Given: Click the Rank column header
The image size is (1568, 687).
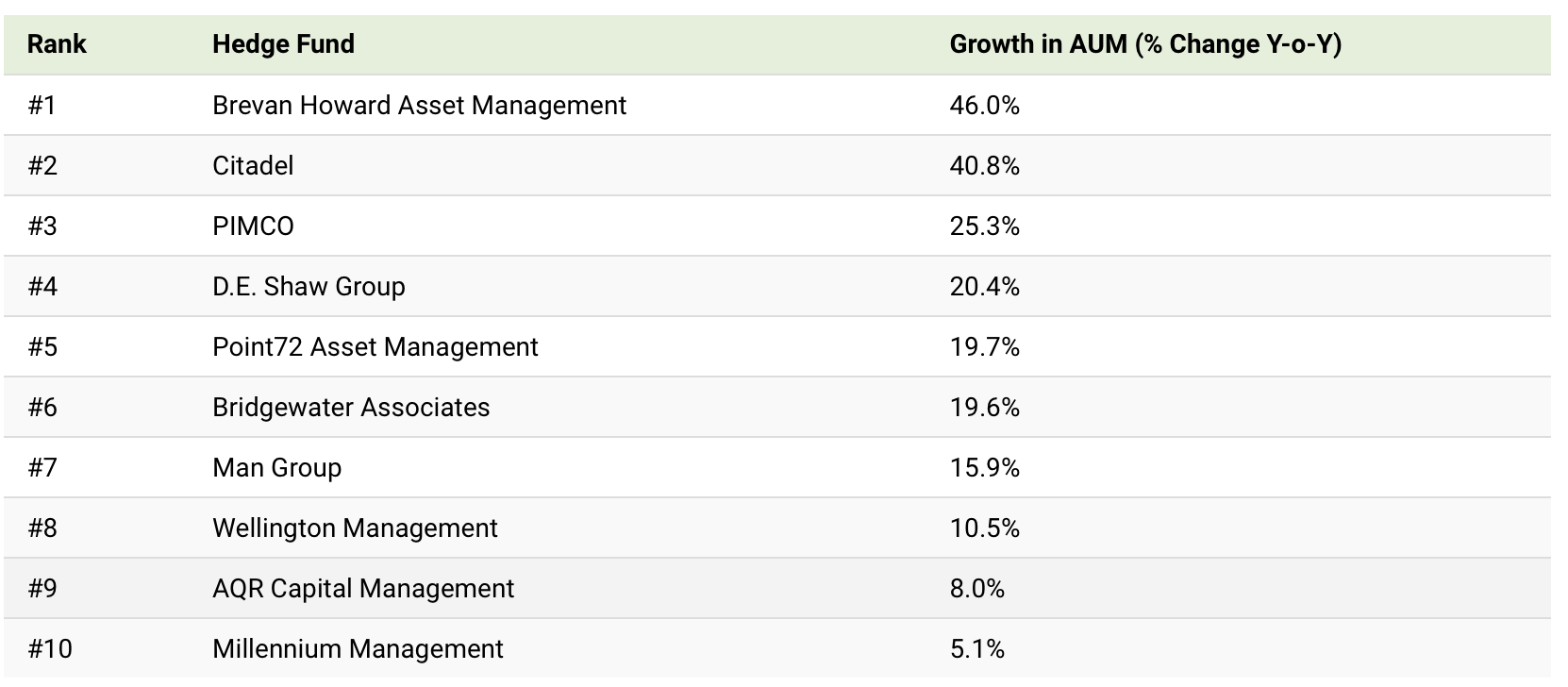Looking at the screenshot, I should (x=57, y=44).
